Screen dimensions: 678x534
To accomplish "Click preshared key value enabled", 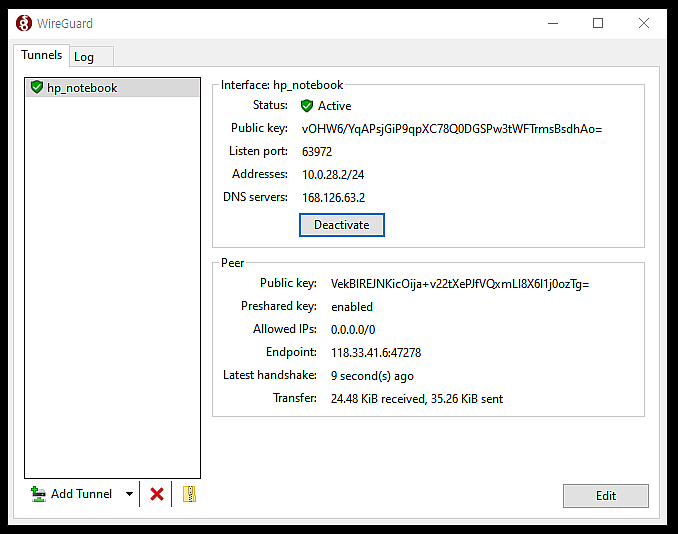I will coord(352,307).
